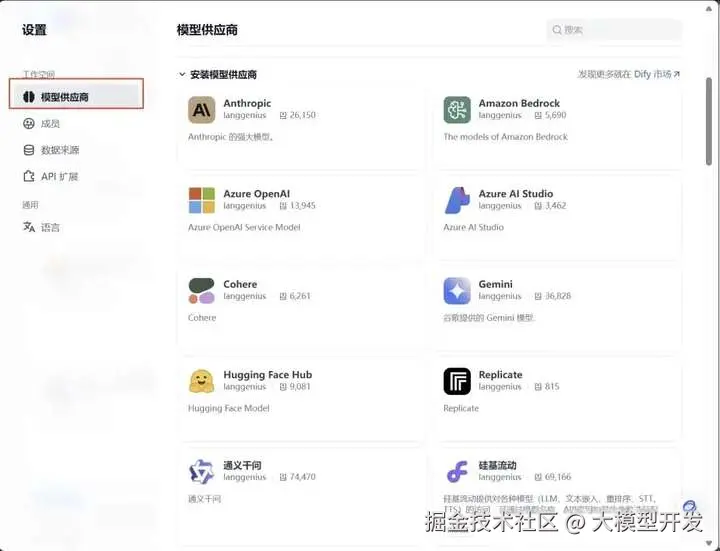Click the language translate icon
Image resolution: width=720 pixels, height=551 pixels.
[28, 227]
